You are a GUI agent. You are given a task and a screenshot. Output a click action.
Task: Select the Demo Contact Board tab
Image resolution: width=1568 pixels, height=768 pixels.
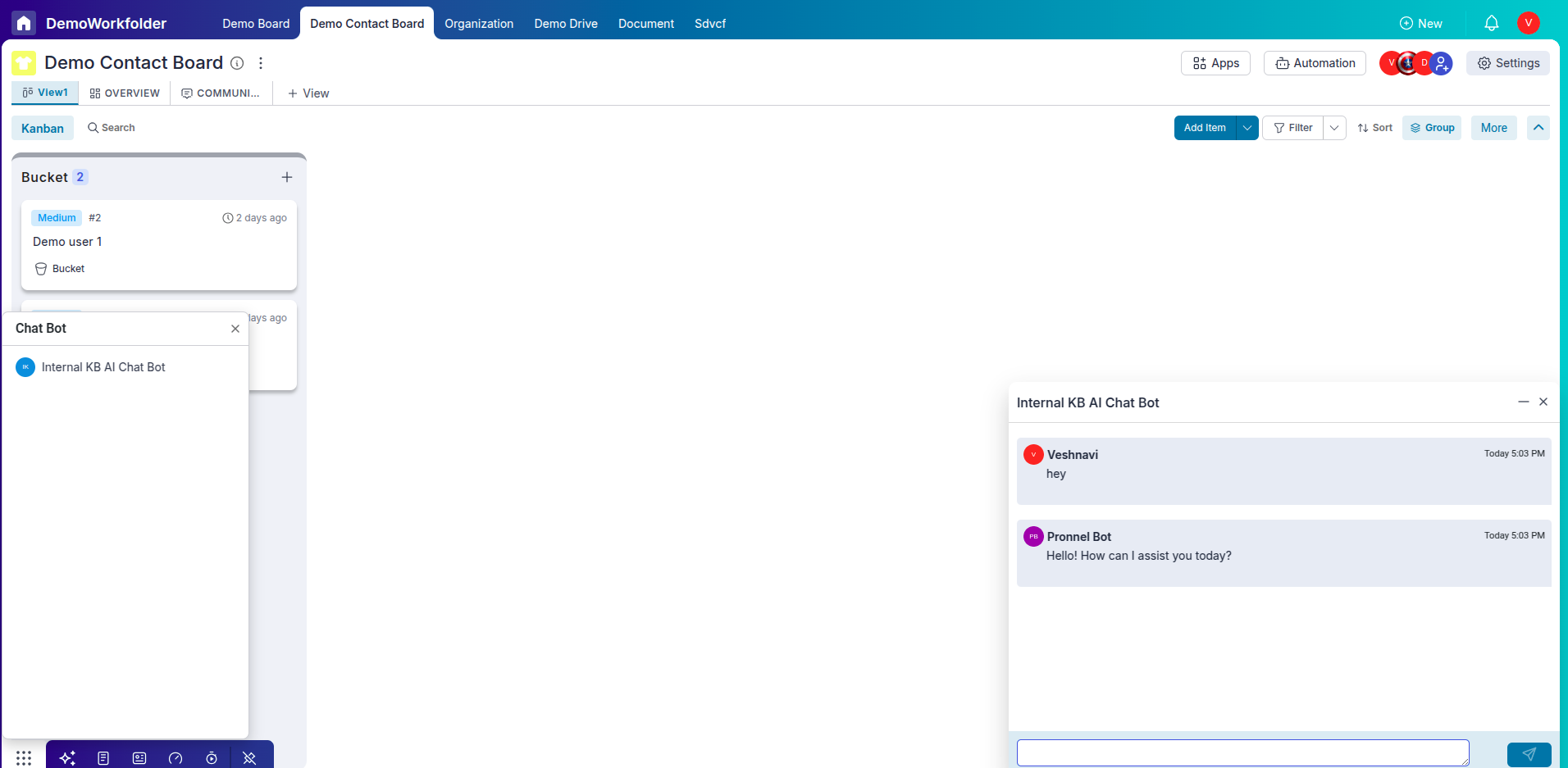pos(367,24)
